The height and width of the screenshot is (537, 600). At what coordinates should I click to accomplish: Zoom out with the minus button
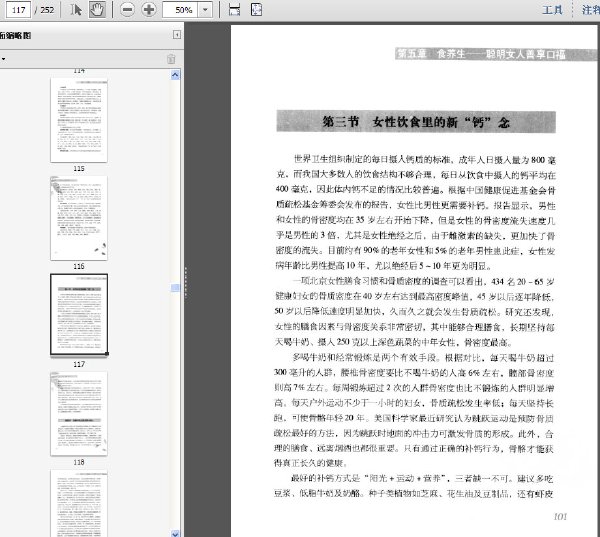tap(127, 10)
